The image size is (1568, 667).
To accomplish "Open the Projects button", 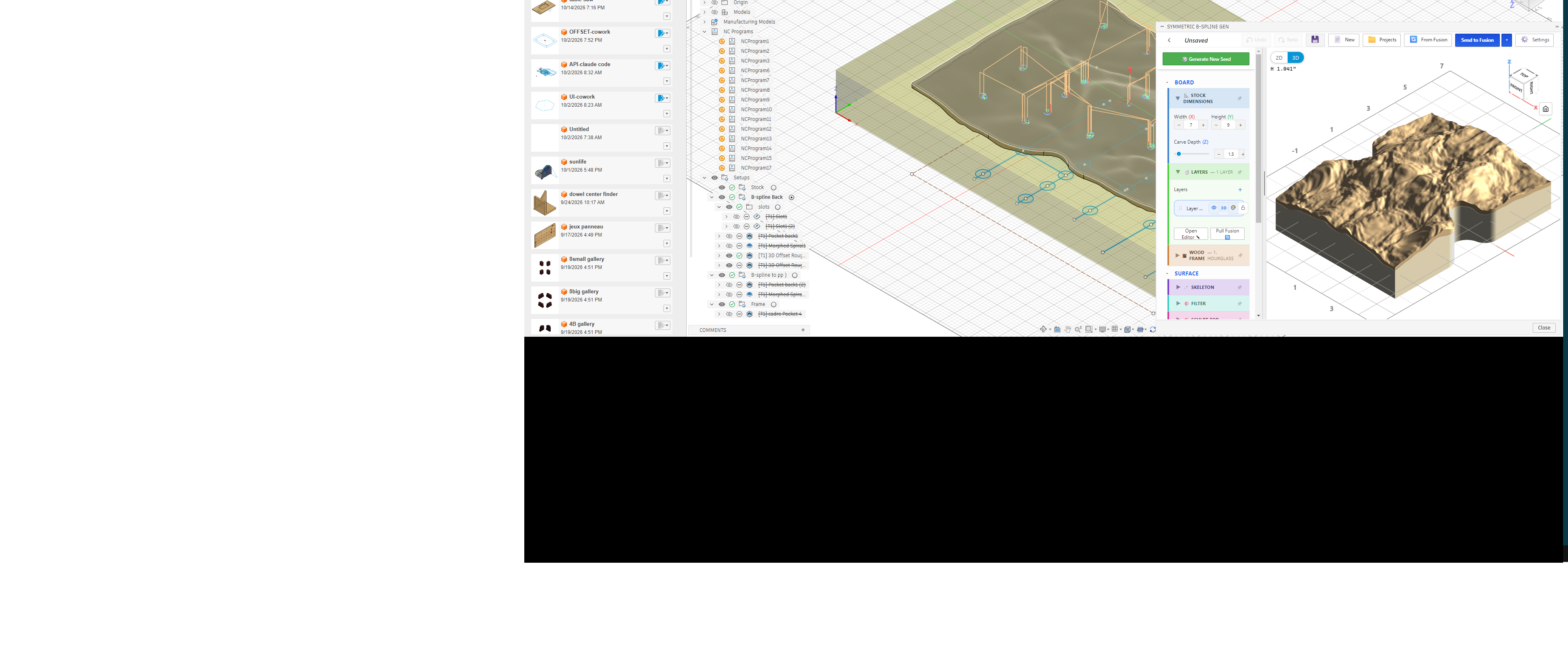I will point(1382,40).
